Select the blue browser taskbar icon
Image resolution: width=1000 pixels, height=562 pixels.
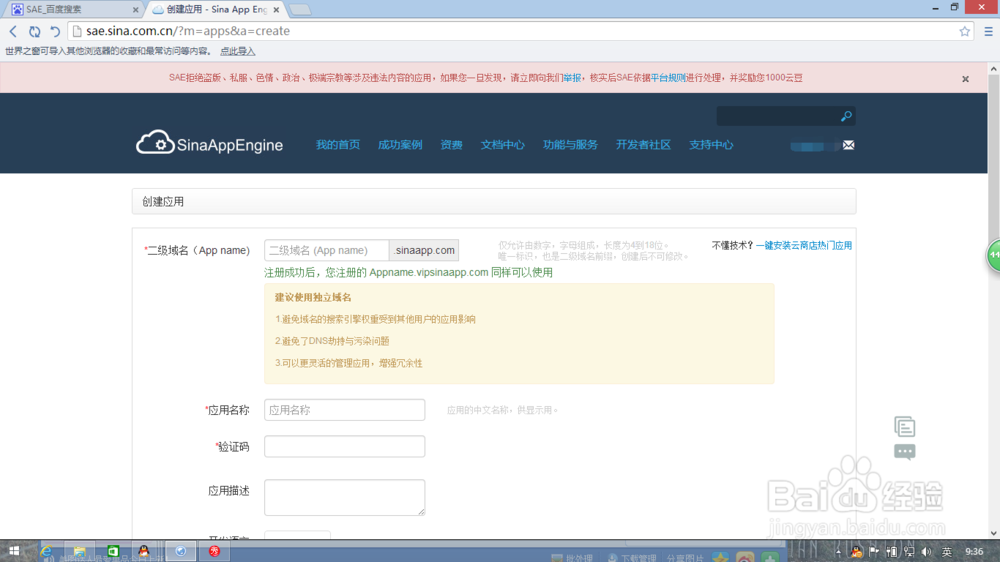(180, 551)
